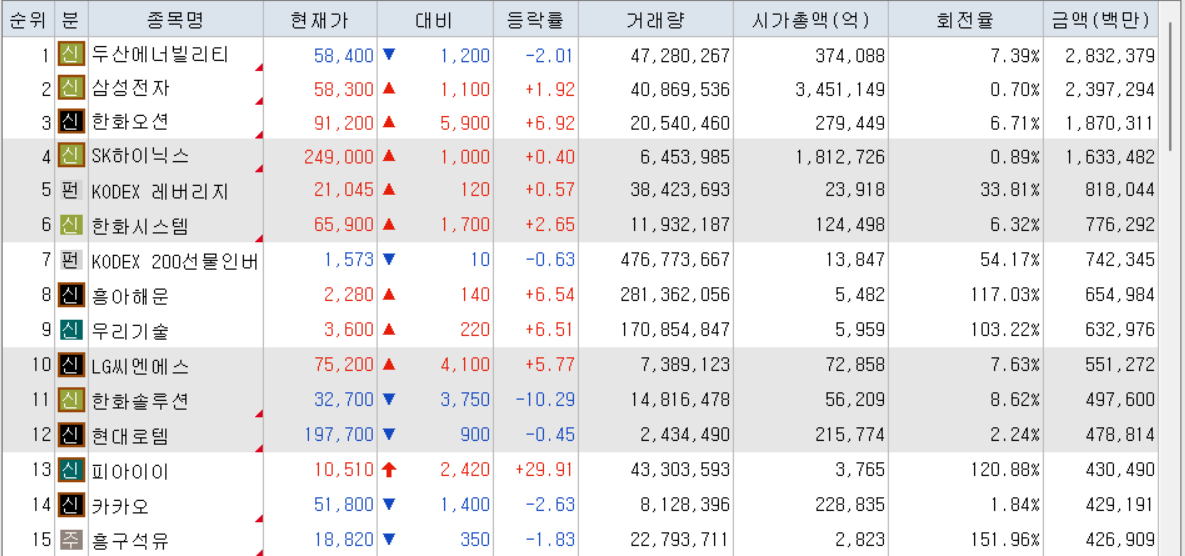Click the rate value -10.29
The height and width of the screenshot is (556, 1185).
pos(544,400)
